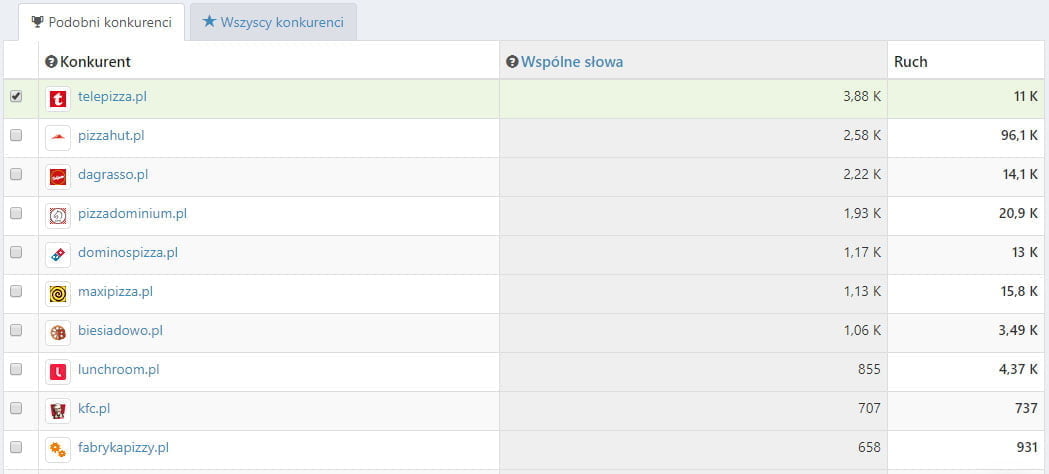Sort by Wspólne słowa column header
Screen dimensions: 1049x474
click(x=571, y=62)
